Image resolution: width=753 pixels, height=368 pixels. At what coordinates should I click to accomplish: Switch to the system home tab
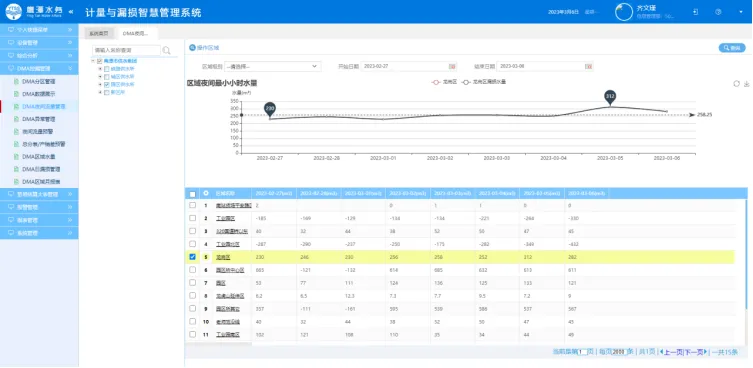[99, 34]
